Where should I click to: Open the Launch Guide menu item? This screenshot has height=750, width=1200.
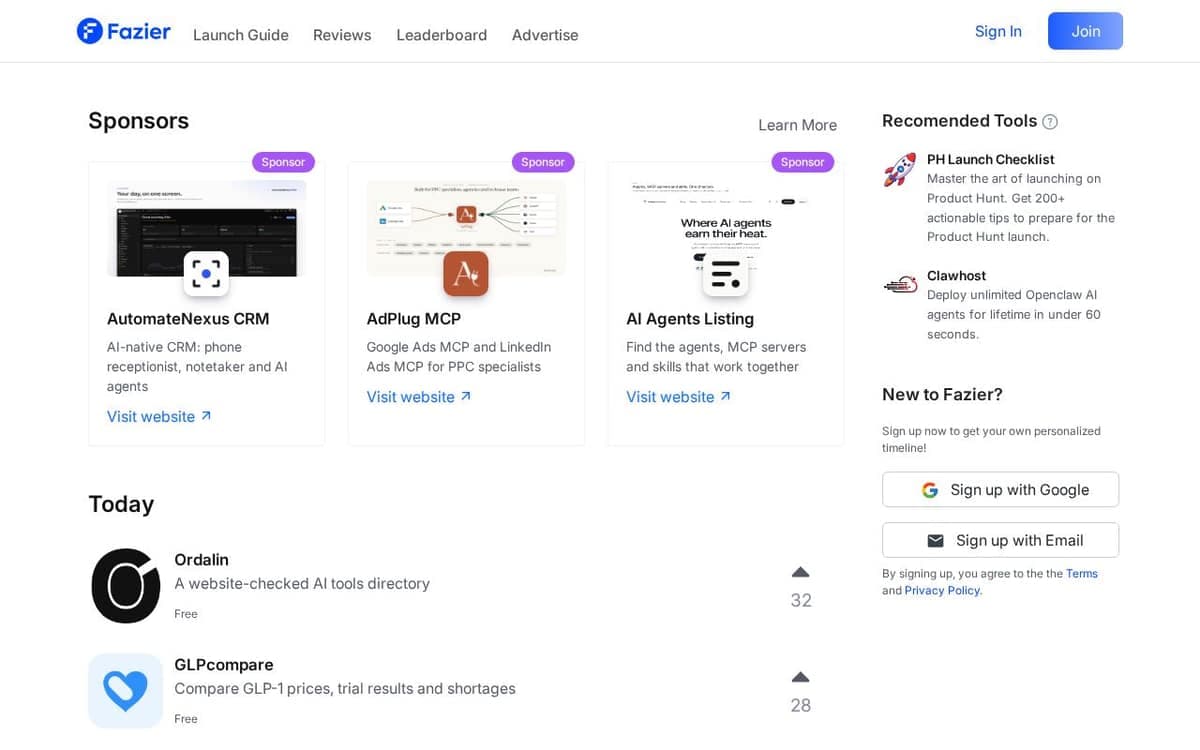pos(241,35)
